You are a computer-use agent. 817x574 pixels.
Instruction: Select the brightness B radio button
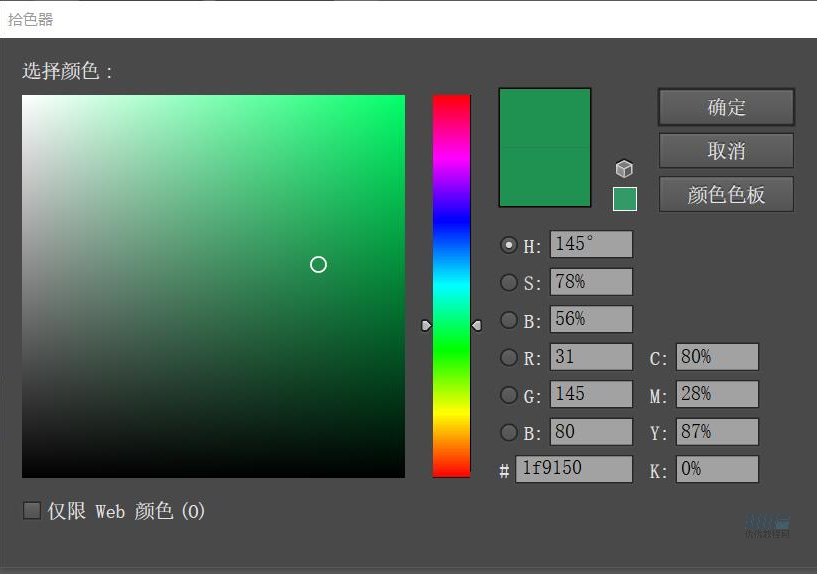point(509,320)
